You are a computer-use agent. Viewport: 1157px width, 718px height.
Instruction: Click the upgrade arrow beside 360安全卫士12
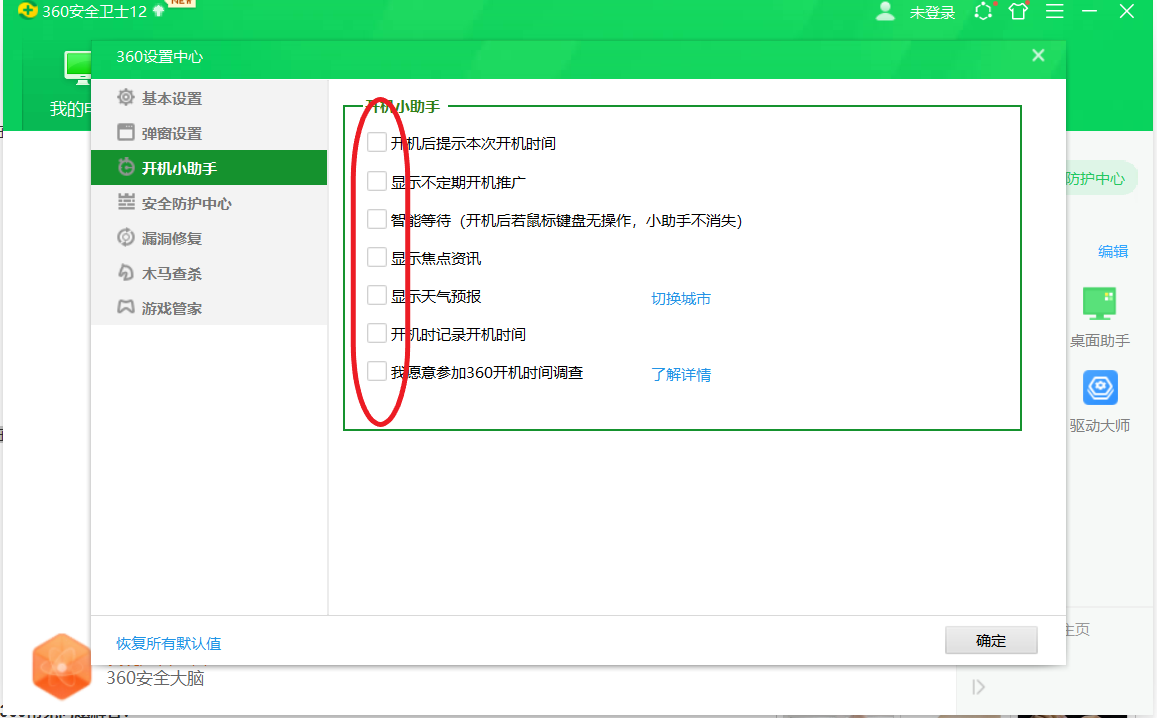[158, 11]
